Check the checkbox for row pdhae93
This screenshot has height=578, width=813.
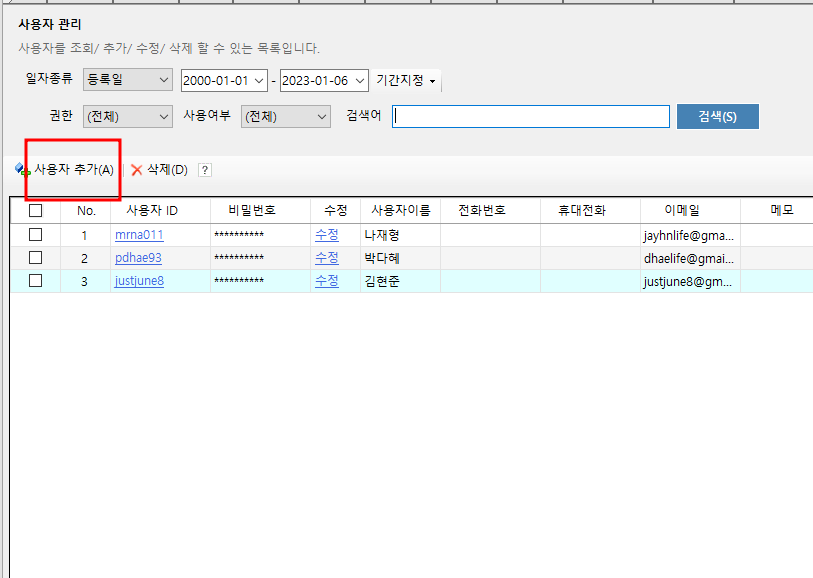[35, 258]
